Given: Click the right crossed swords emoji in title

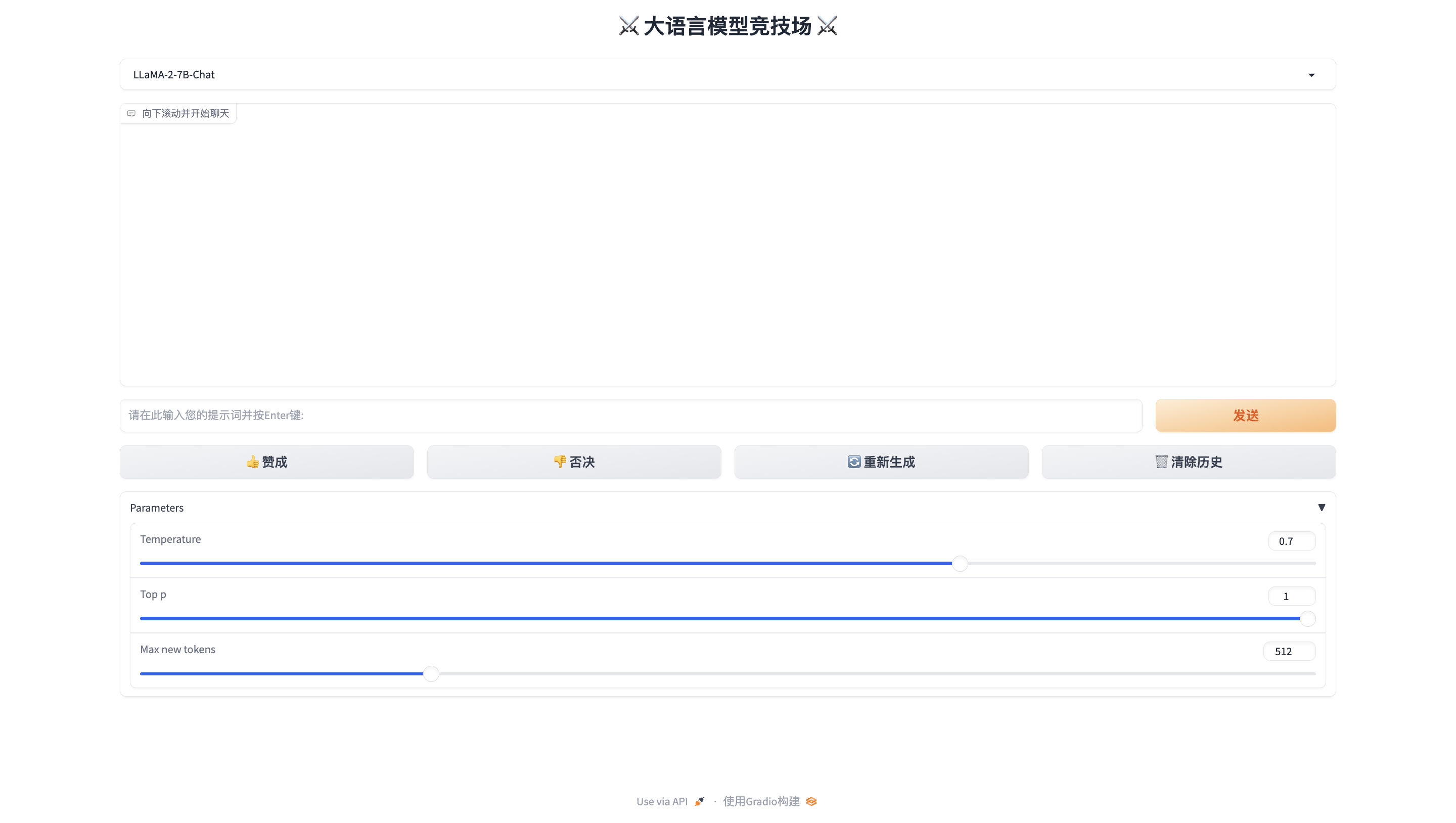Looking at the screenshot, I should point(827,26).
